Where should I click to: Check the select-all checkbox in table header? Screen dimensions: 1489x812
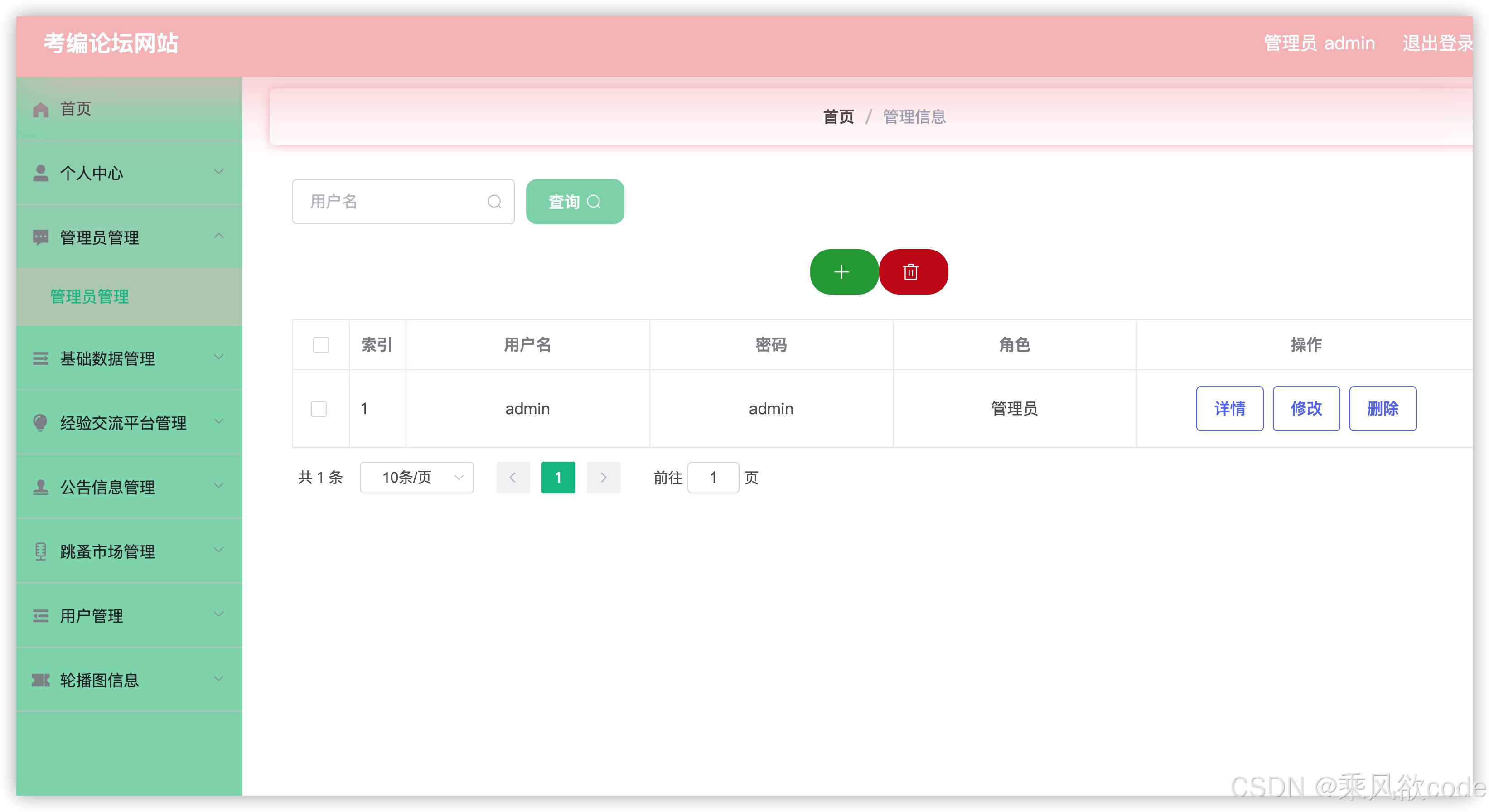(x=321, y=344)
